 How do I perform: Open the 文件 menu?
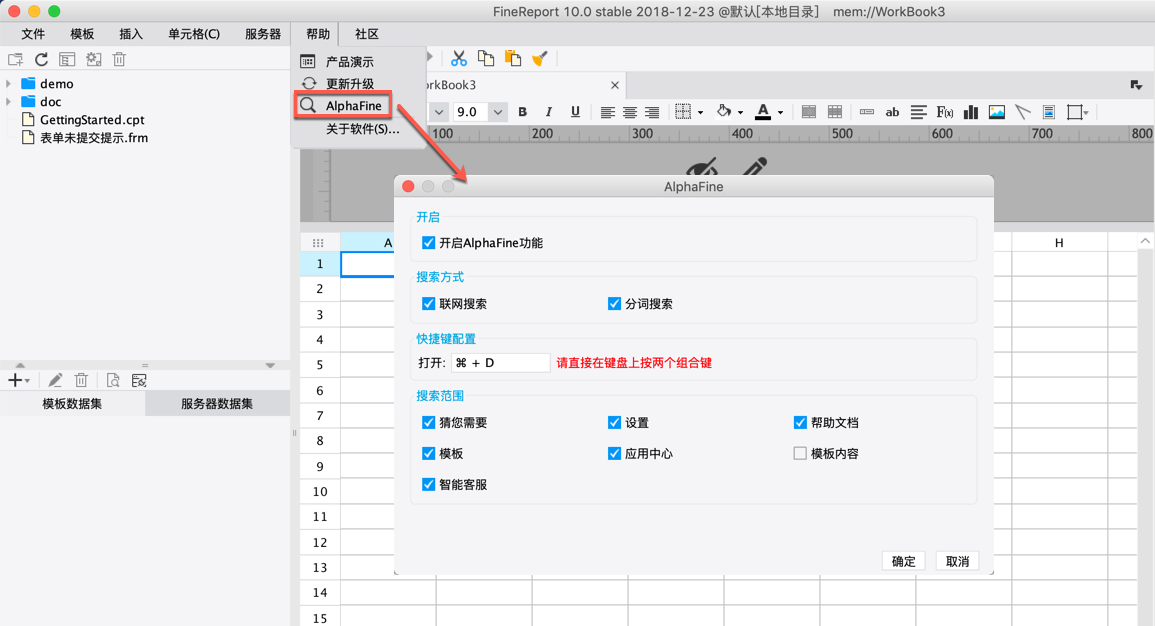pyautogui.click(x=33, y=34)
